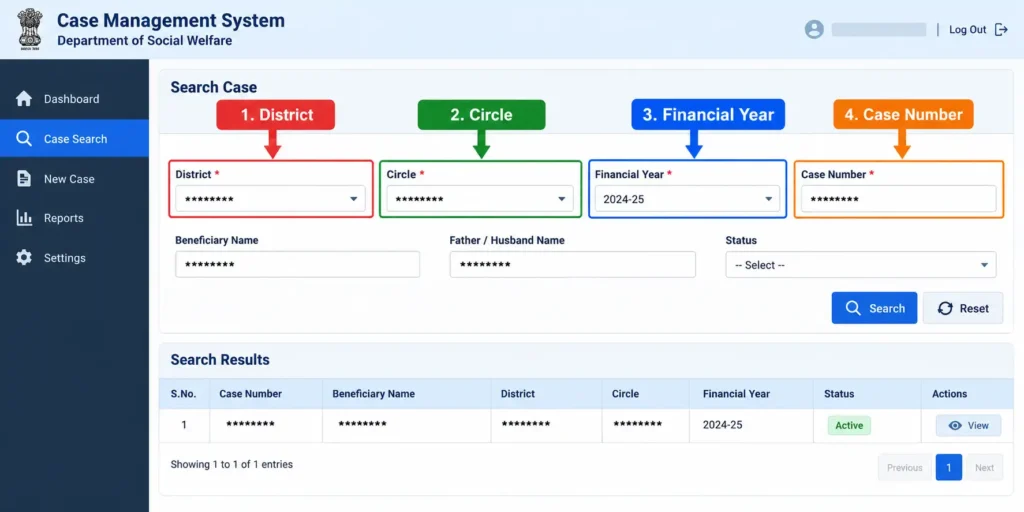Open Reports from sidebar
The height and width of the screenshot is (512, 1024).
[74, 218]
